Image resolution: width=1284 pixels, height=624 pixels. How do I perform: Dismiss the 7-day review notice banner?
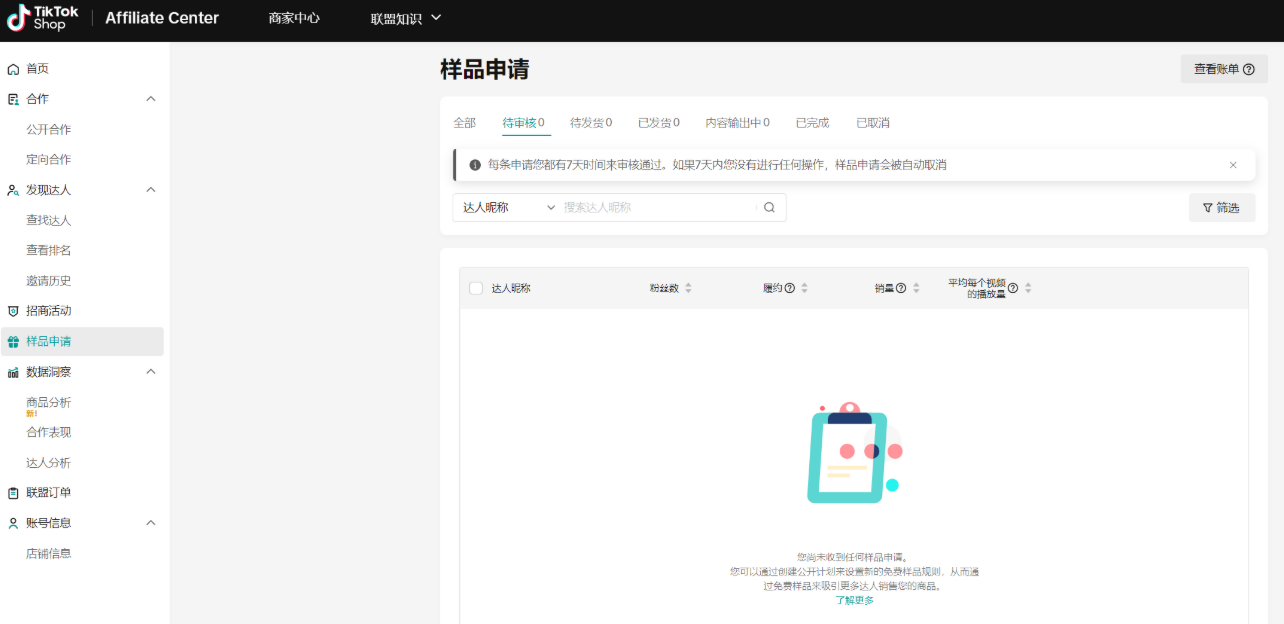[1233, 164]
